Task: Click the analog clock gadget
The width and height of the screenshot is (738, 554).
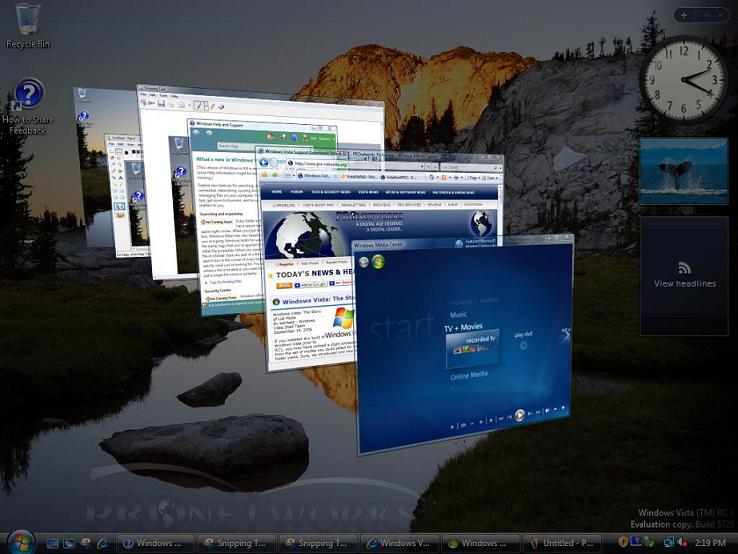Action: click(x=684, y=80)
